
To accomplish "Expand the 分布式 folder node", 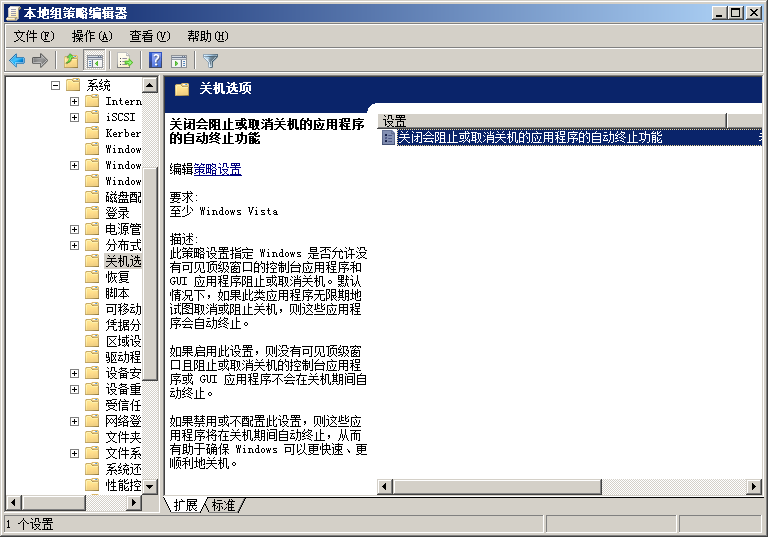I will click(75, 245).
